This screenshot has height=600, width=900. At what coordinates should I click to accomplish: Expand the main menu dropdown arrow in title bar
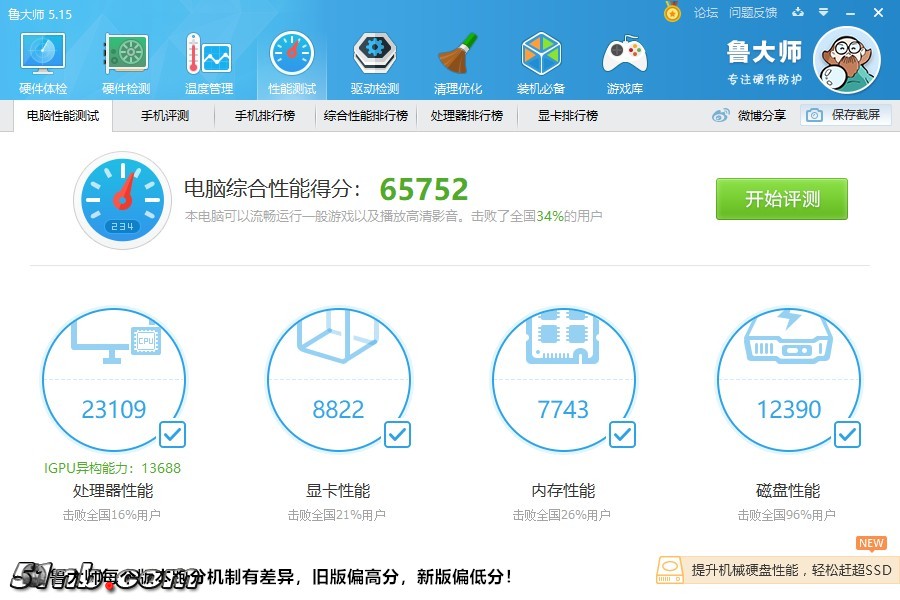(824, 13)
